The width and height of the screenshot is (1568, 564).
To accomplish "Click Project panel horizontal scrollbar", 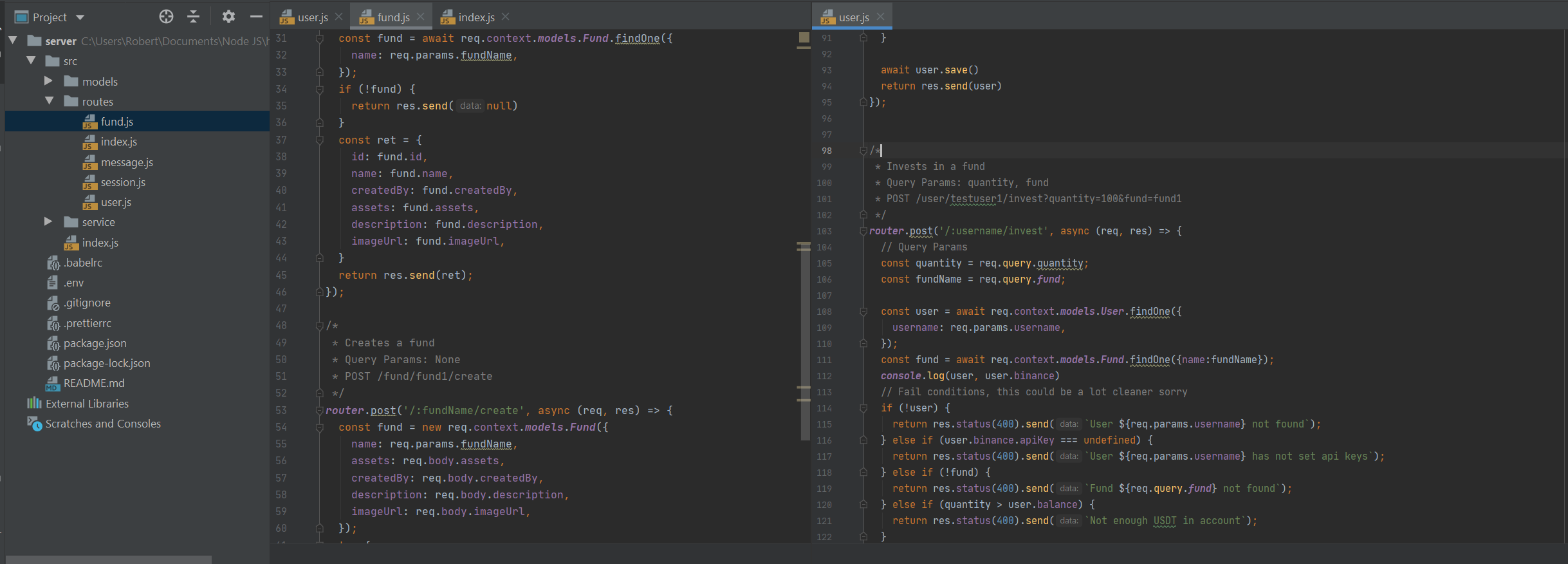I will [x=108, y=559].
